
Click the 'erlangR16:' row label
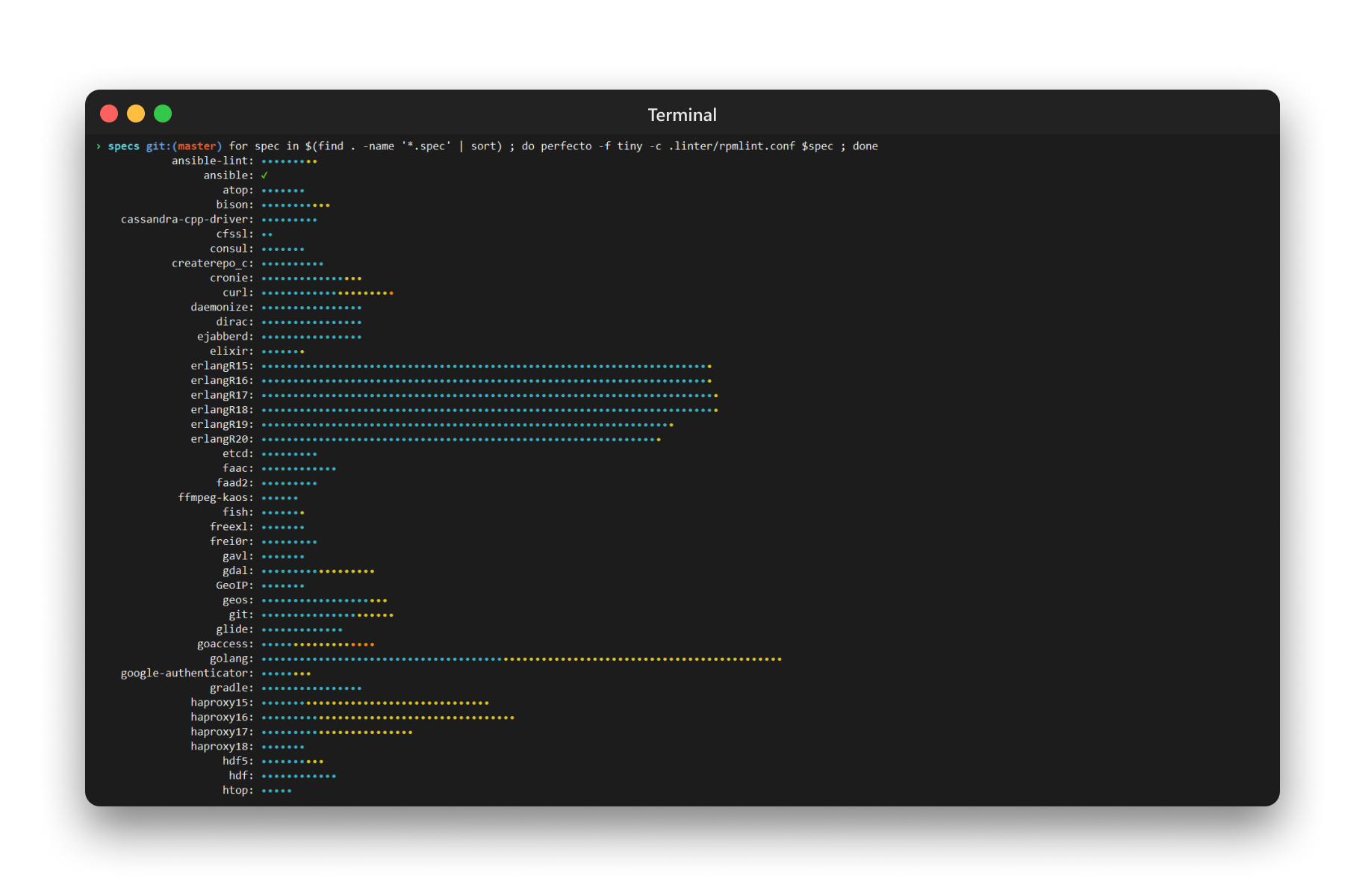click(223, 380)
